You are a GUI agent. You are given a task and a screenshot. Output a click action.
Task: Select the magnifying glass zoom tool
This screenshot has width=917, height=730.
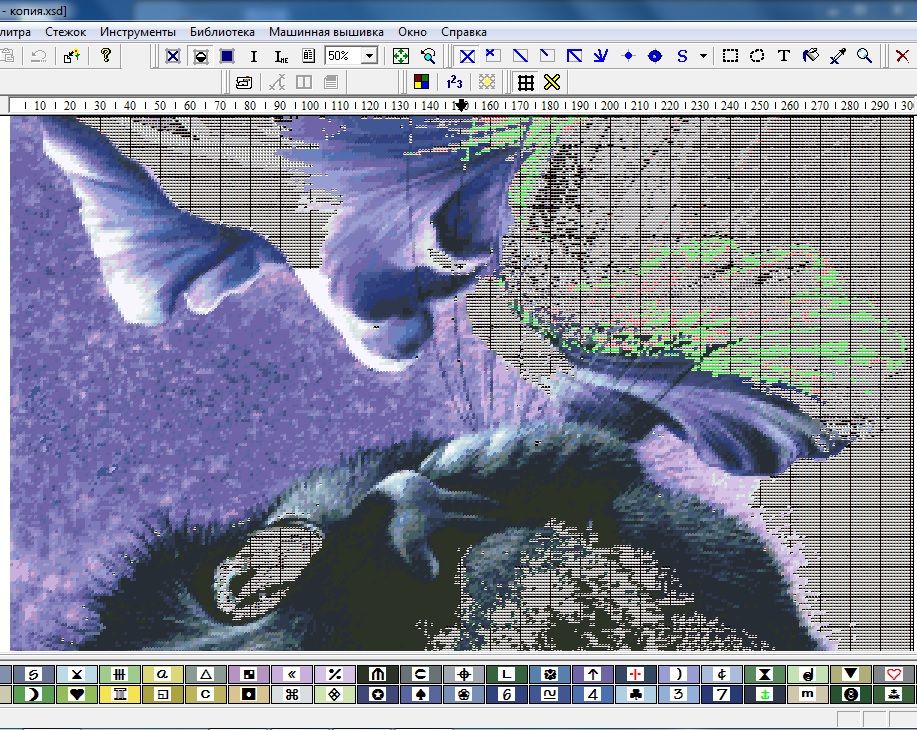point(864,56)
